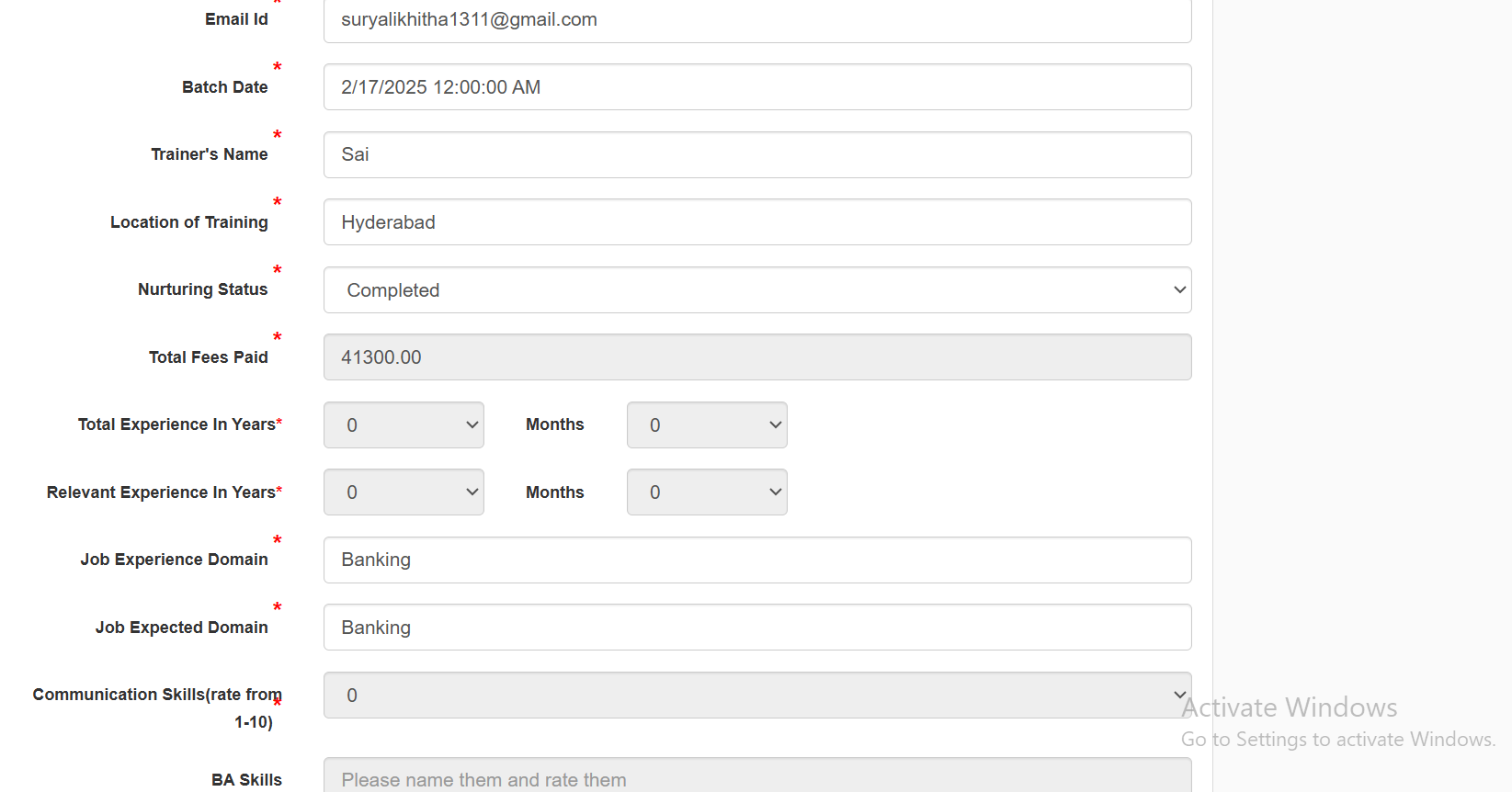Click the Email Id input field

[756, 20]
